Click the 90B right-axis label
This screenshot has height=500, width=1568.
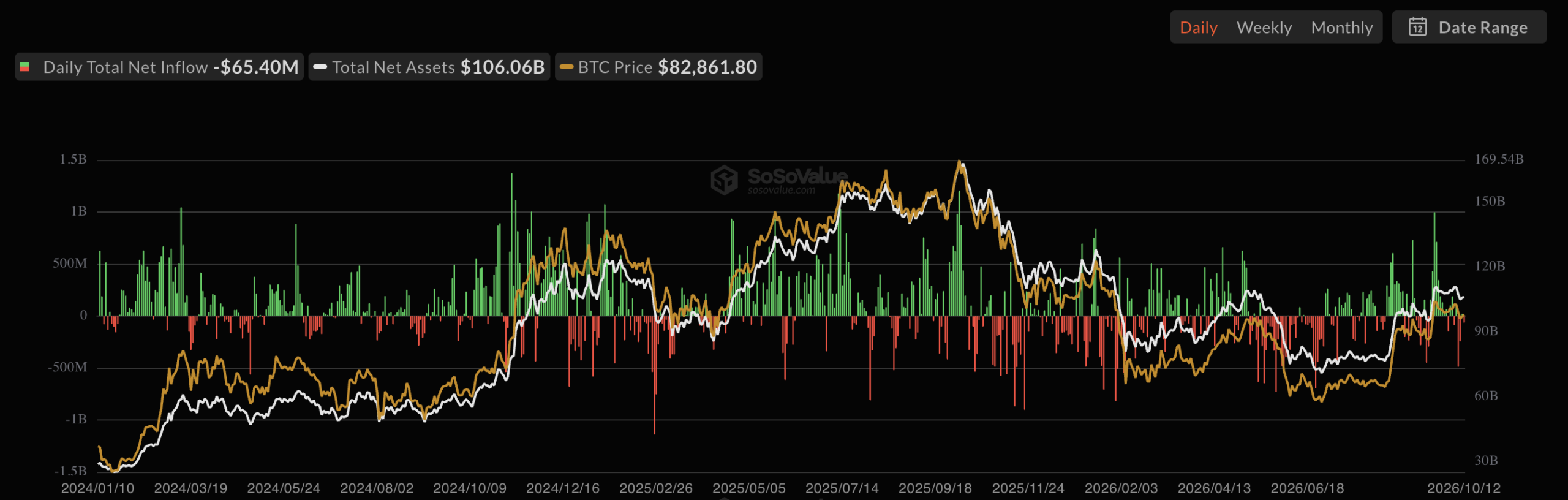point(1486,331)
